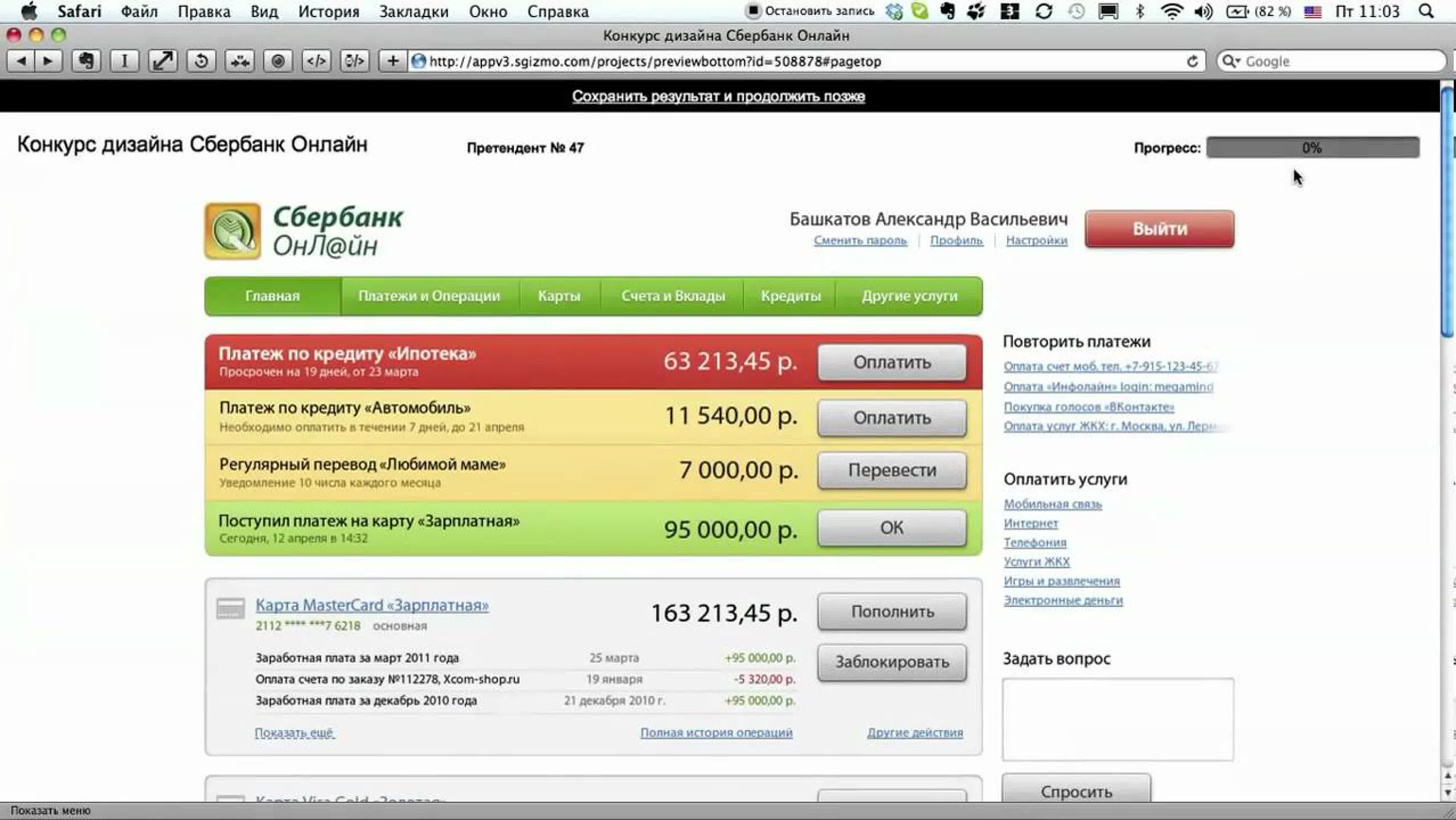Click the Evernote elephant icon in the menu bar
This screenshot has height=820, width=1456.
click(x=948, y=11)
